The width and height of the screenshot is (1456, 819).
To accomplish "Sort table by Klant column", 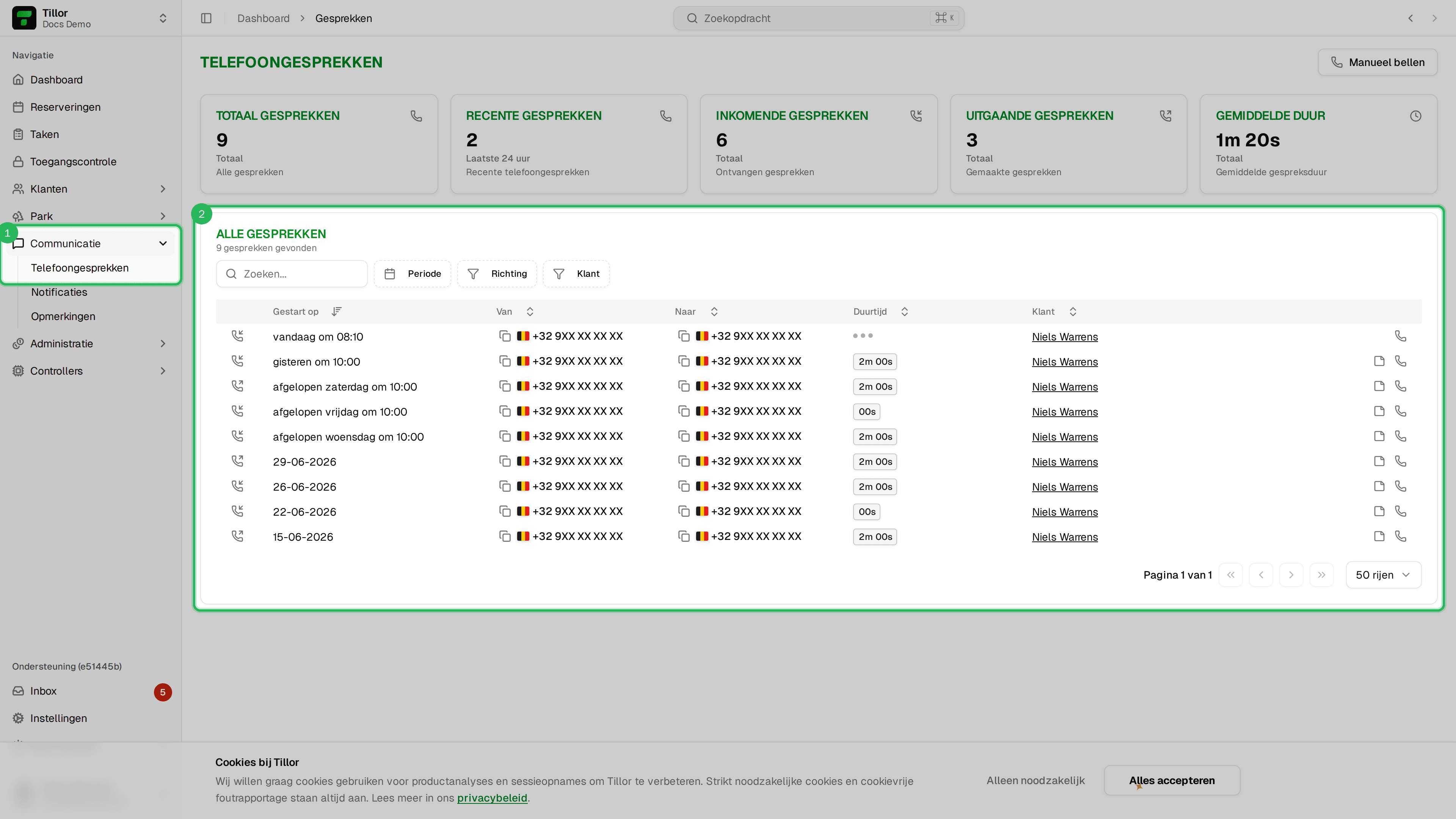I will (1054, 311).
